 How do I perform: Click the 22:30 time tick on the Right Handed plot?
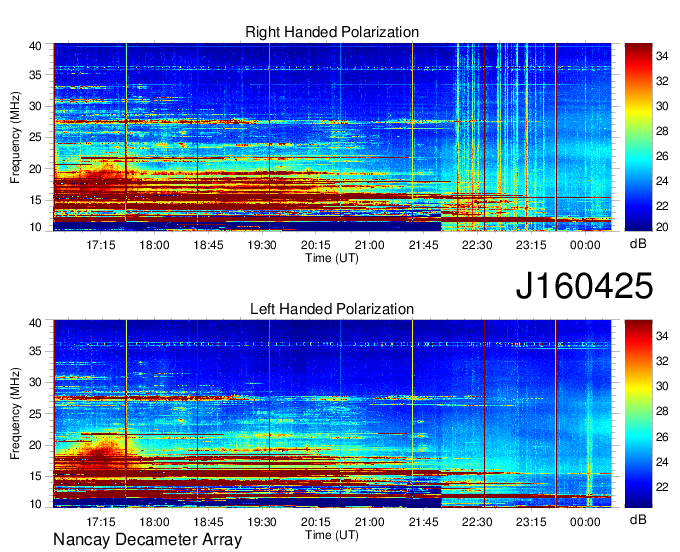coord(477,245)
